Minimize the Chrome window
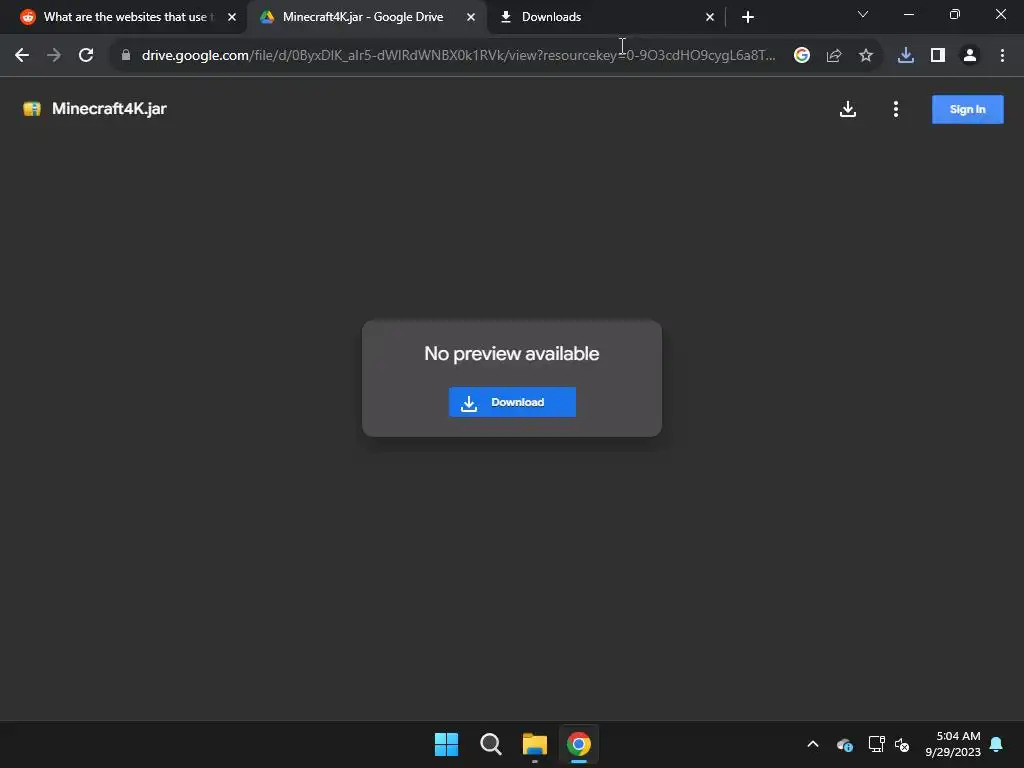This screenshot has height=768, width=1024. (x=908, y=14)
